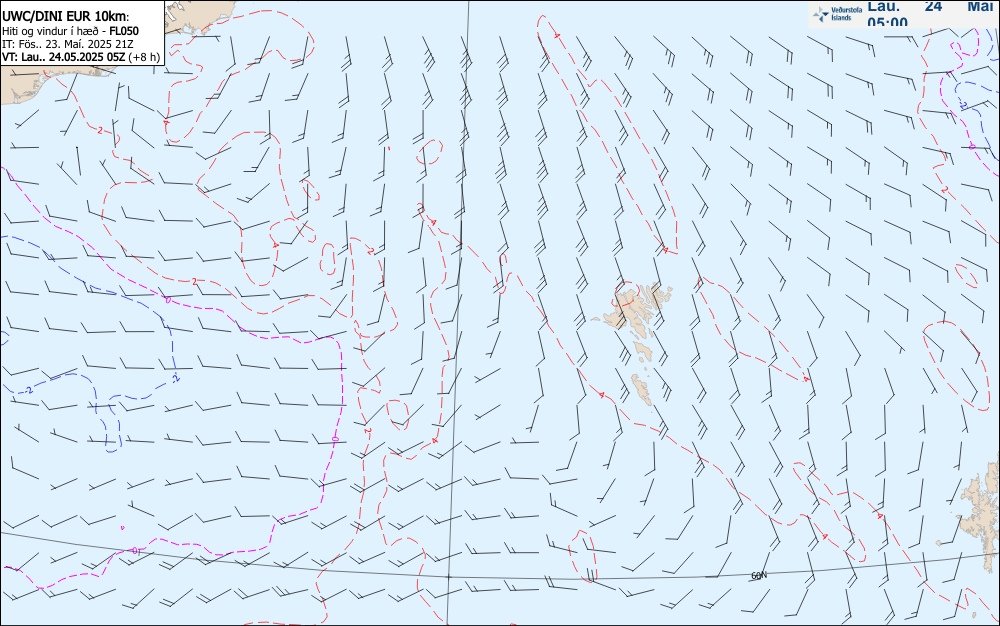
Task: Click the "60N" latitude label
Action: pyautogui.click(x=759, y=576)
